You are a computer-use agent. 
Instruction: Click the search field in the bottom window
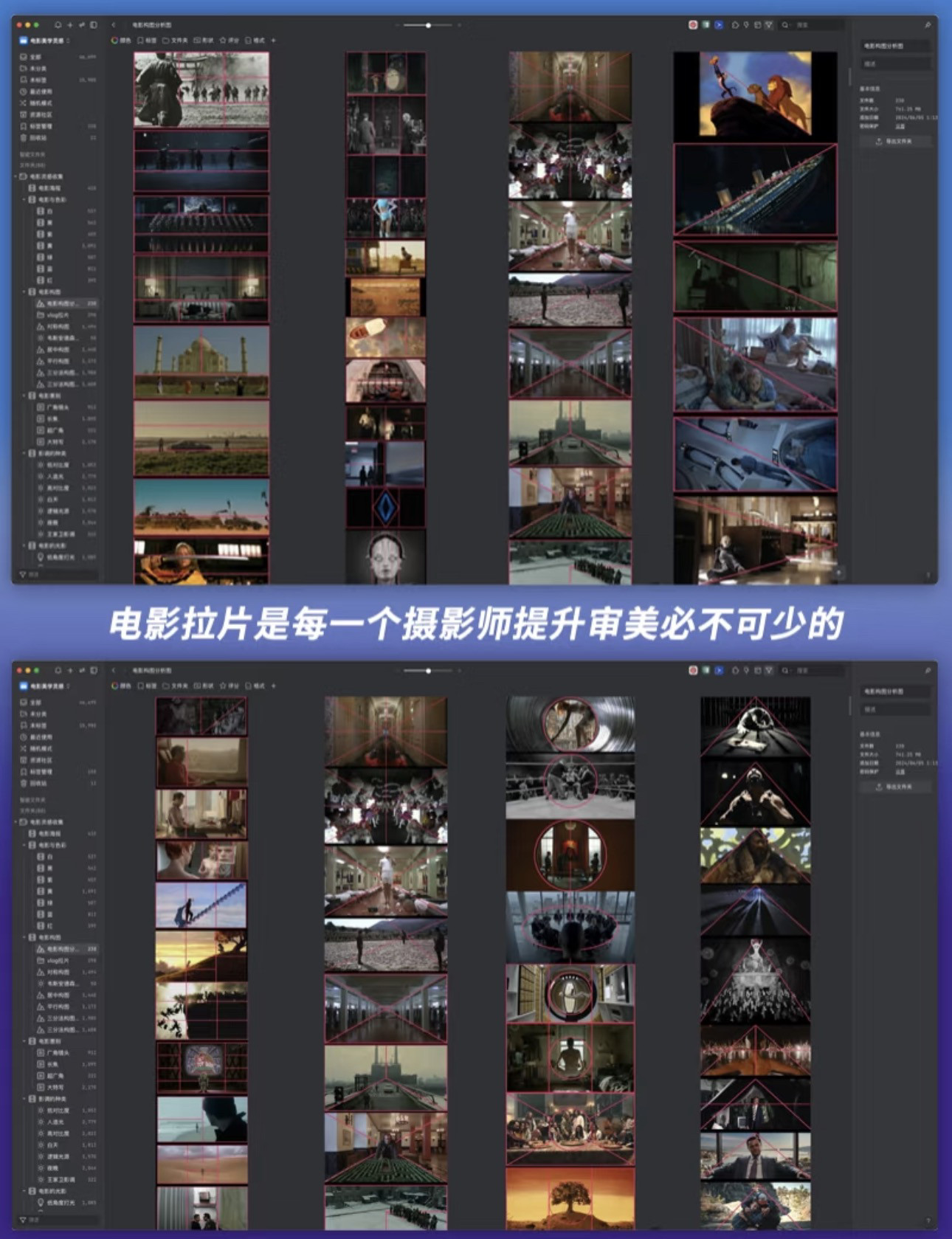(812, 671)
